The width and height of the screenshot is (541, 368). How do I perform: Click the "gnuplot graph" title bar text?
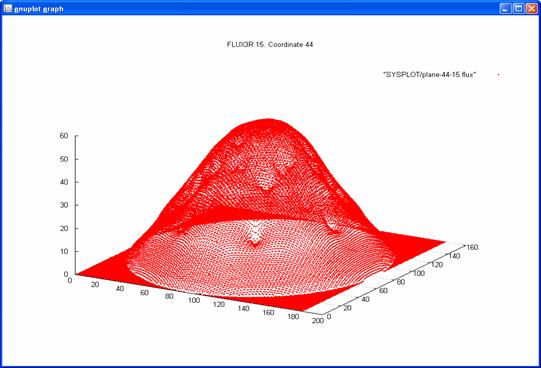click(39, 9)
